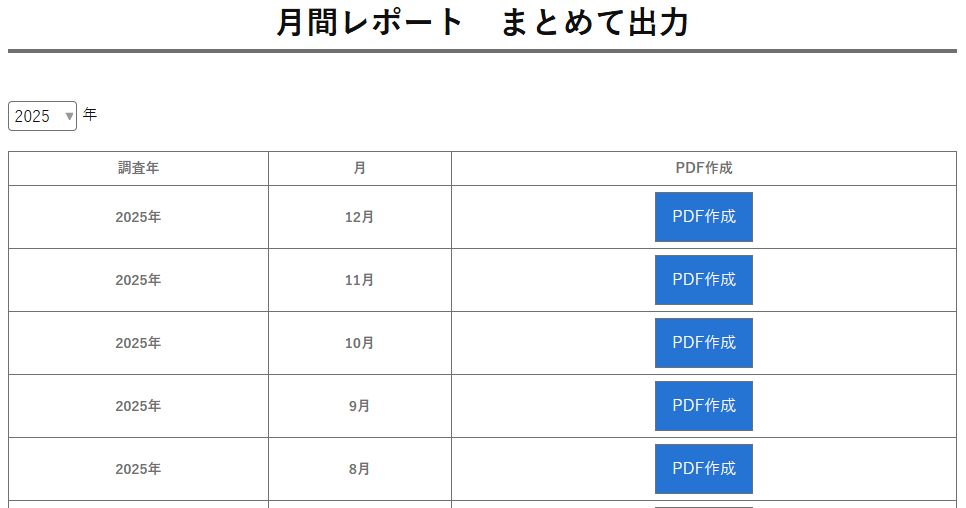Create PDF for 11月 report
966x508 pixels.
(x=703, y=280)
